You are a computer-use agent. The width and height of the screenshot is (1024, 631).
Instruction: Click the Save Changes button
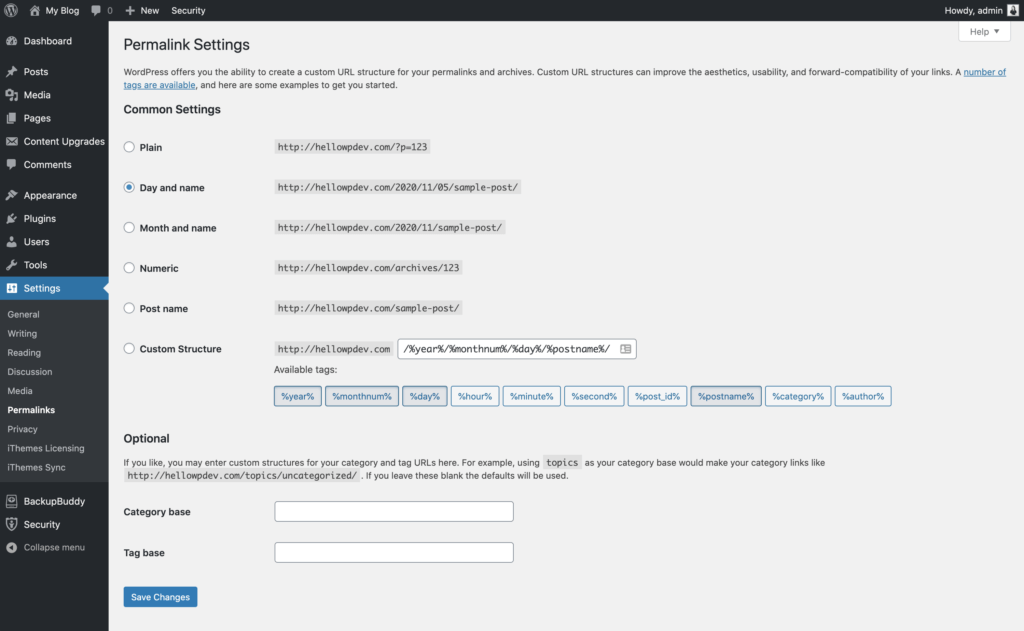pyautogui.click(x=160, y=597)
